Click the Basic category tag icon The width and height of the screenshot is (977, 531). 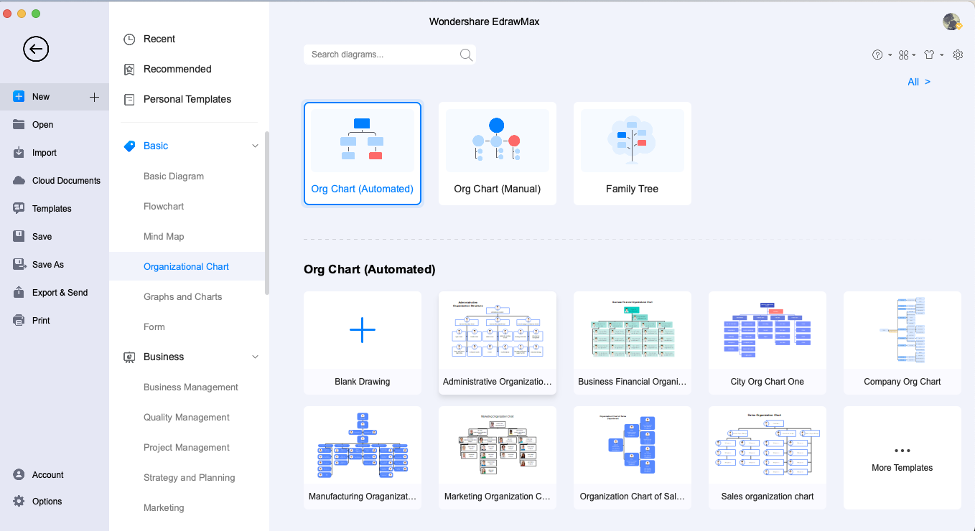[x=129, y=146]
